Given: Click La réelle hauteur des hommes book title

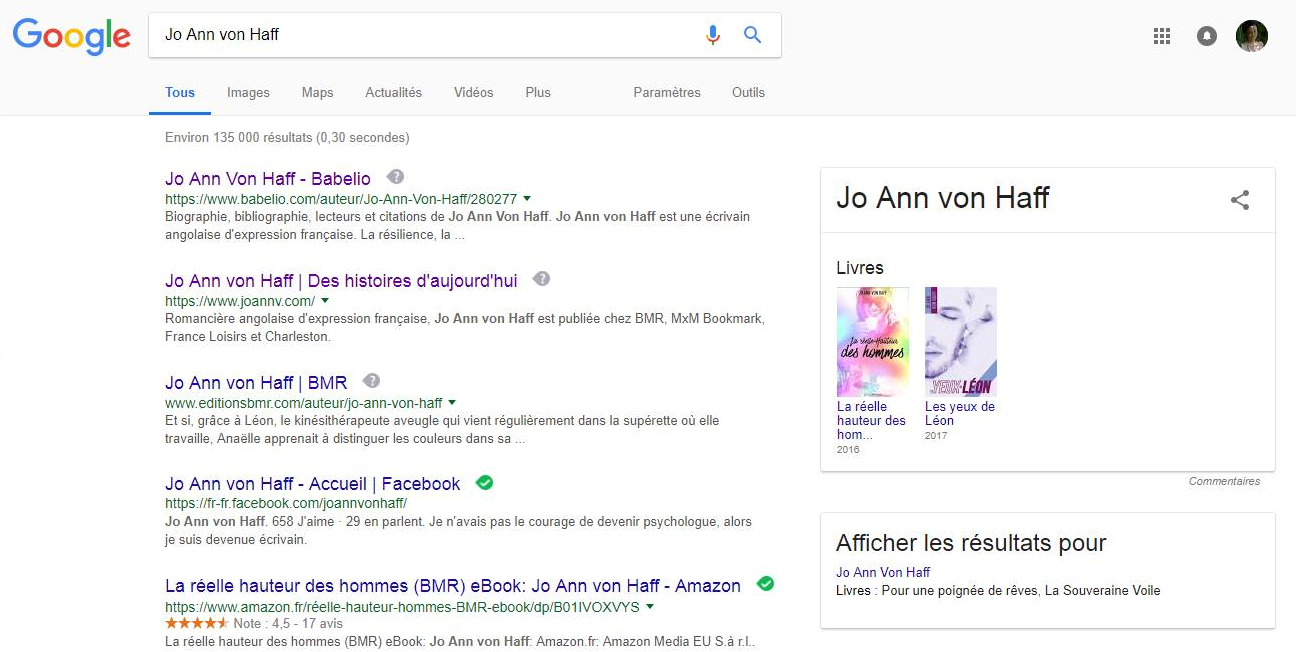Looking at the screenshot, I should (x=871, y=421).
